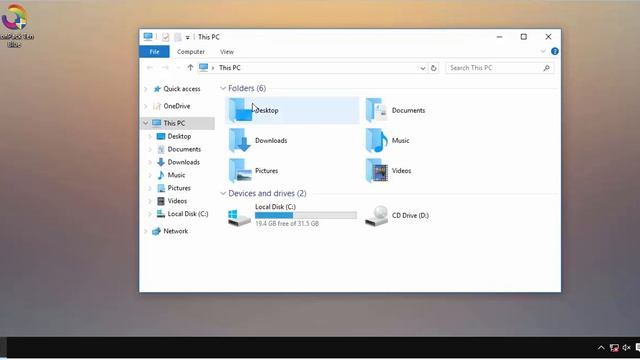This screenshot has height=360, width=640.
Task: Select Videos in the navigation tree
Action: pos(177,201)
